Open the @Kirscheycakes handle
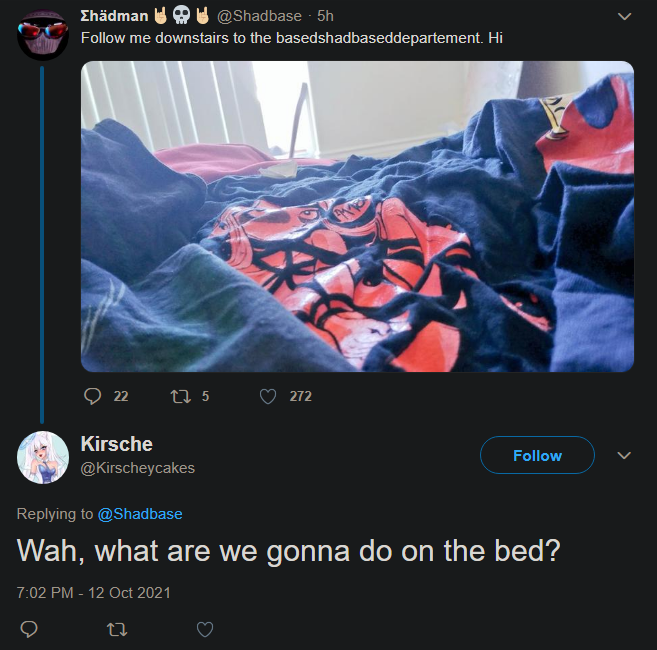This screenshot has height=650, width=657. [x=137, y=468]
